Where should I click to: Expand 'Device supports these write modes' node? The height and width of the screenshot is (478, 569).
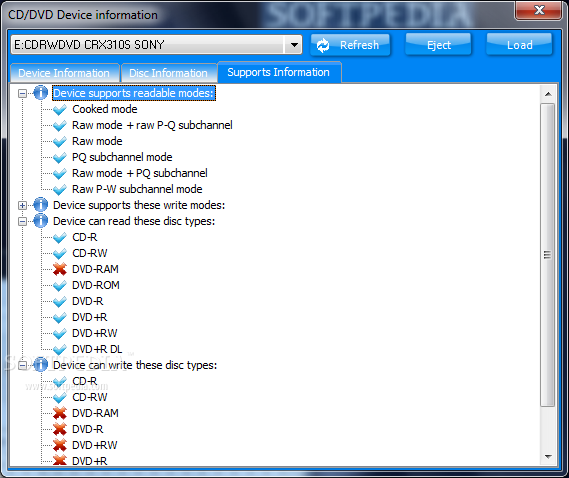pyautogui.click(x=22, y=205)
